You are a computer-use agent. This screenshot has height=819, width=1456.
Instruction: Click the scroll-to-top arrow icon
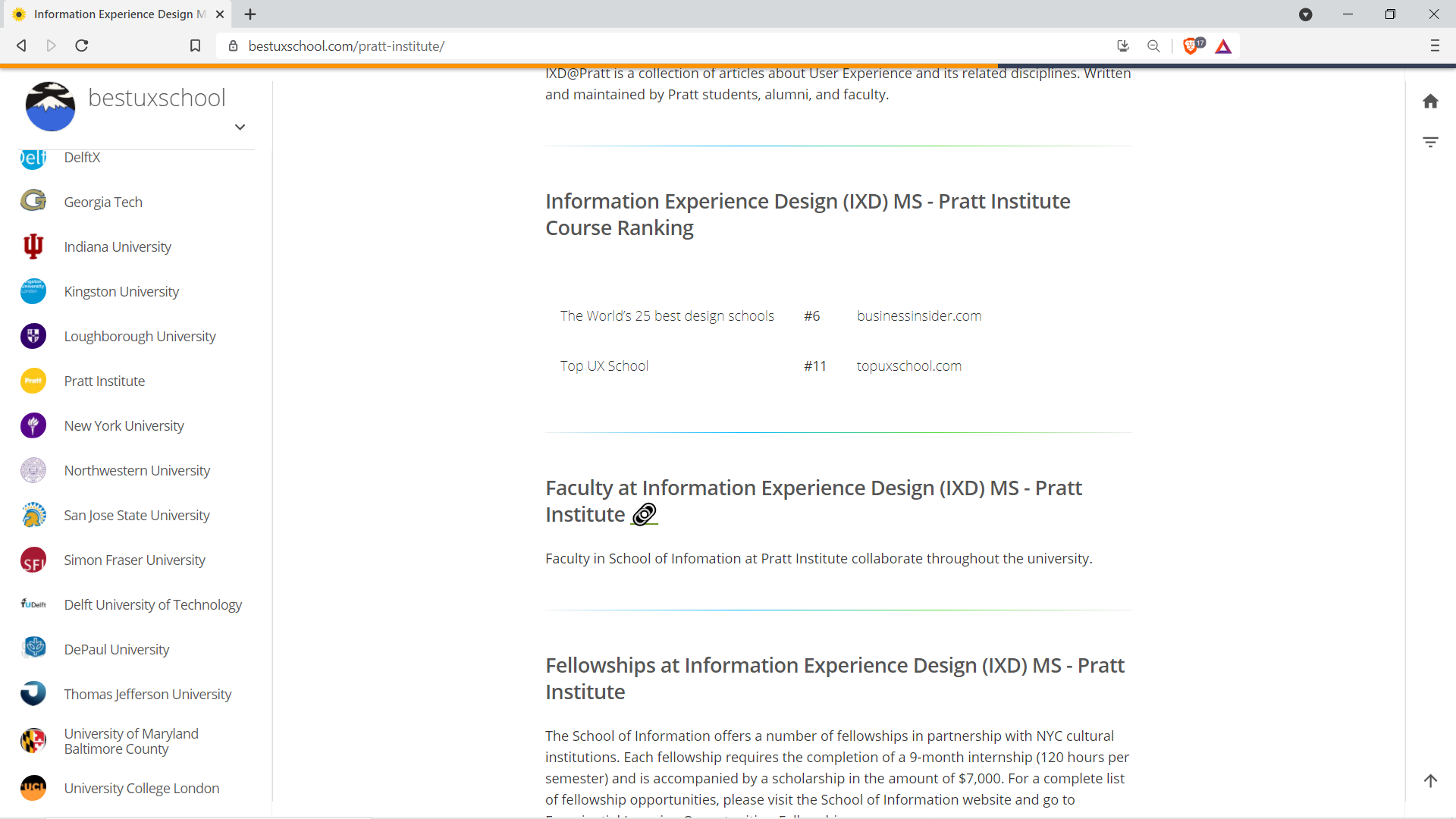(x=1430, y=780)
